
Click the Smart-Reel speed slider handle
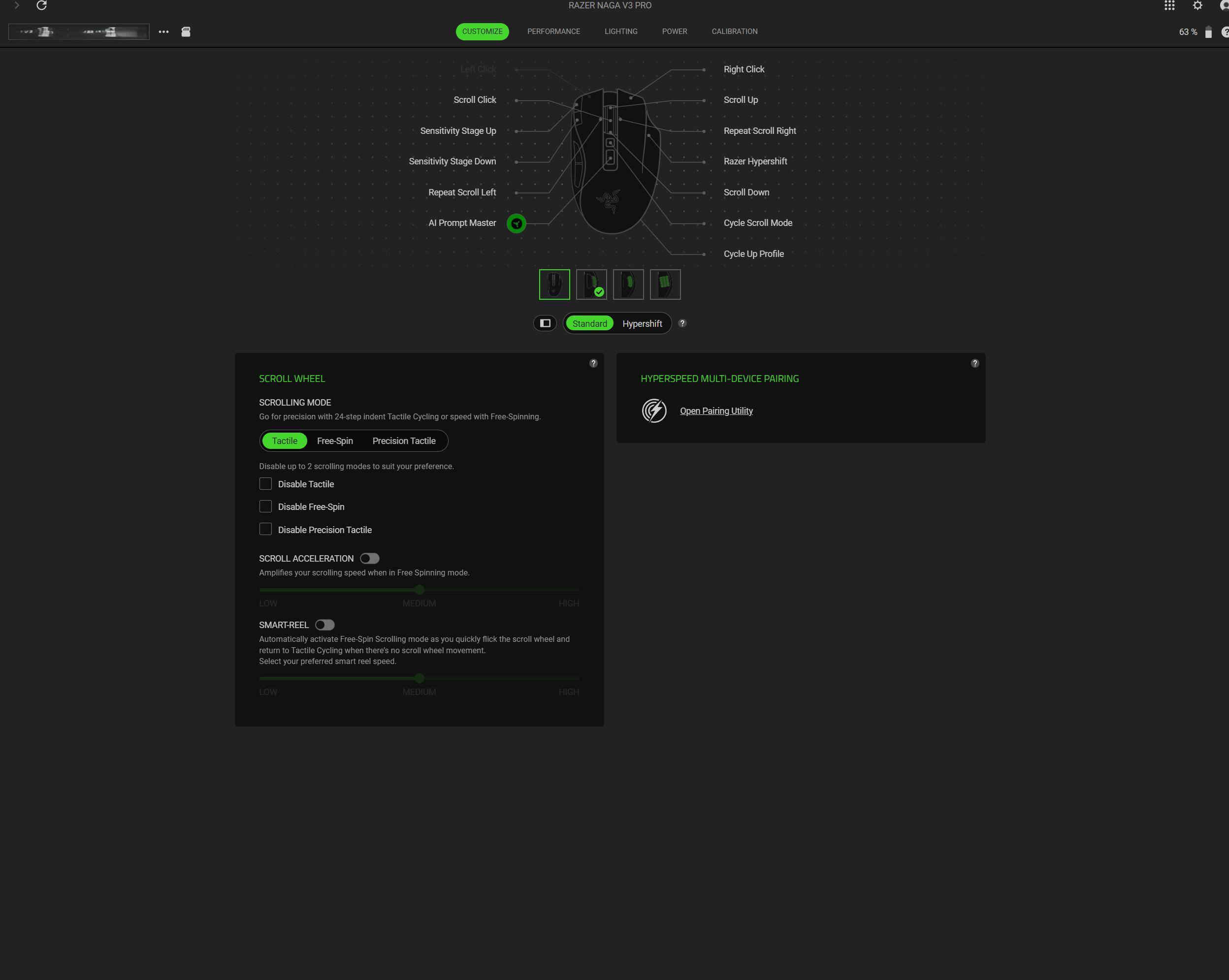click(x=420, y=679)
